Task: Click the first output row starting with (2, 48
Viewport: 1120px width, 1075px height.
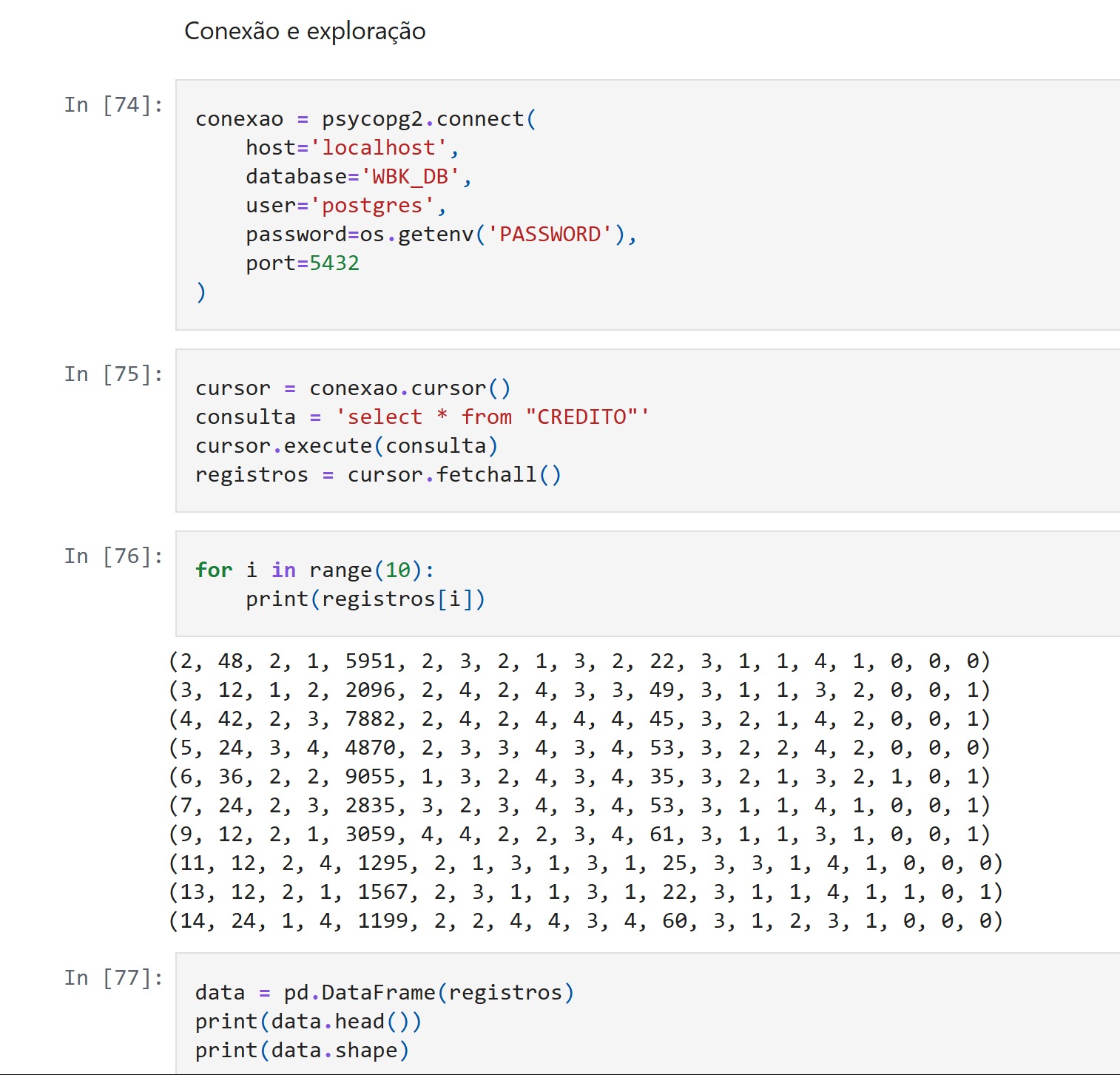Action: coord(579,661)
